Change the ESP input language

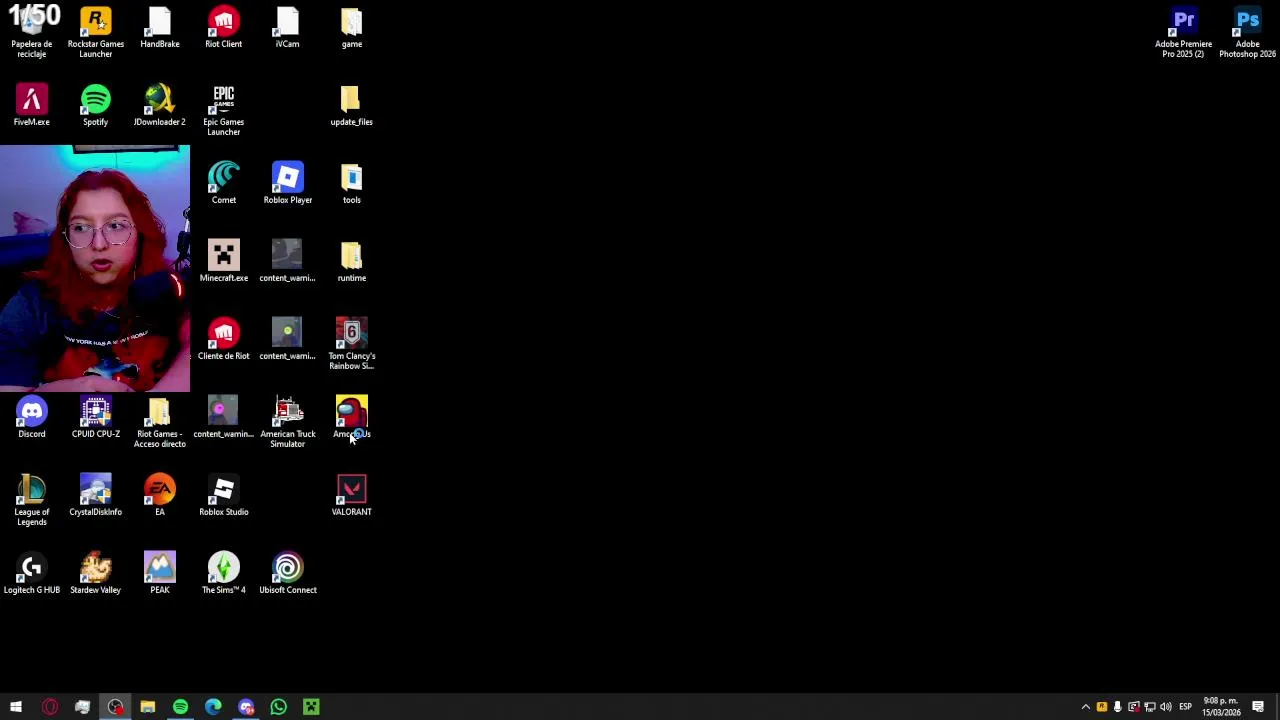click(1185, 707)
